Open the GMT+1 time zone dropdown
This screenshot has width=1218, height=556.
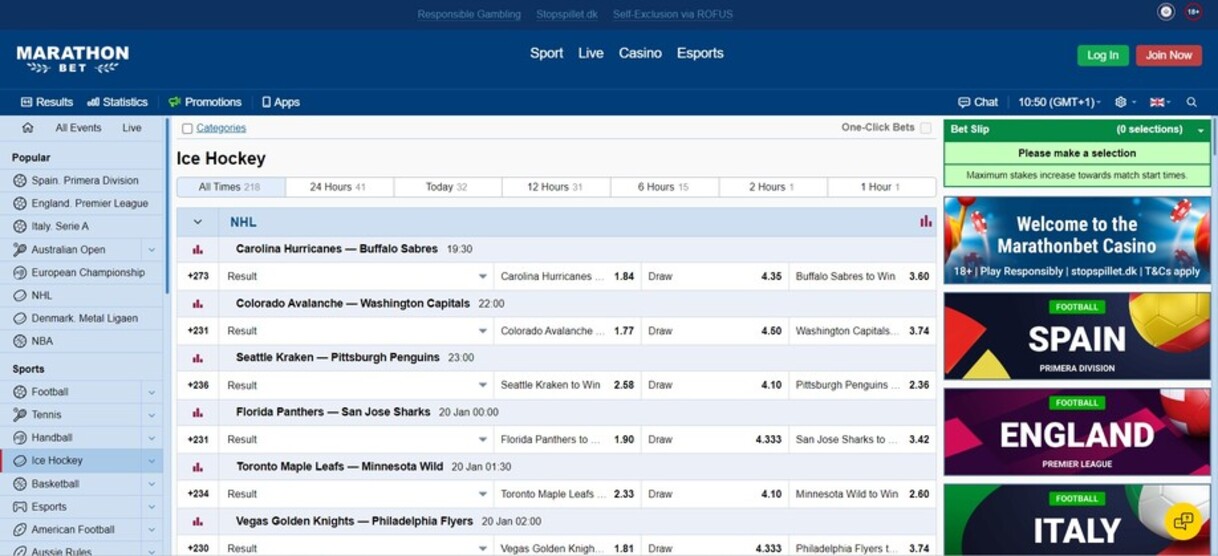click(x=1059, y=102)
